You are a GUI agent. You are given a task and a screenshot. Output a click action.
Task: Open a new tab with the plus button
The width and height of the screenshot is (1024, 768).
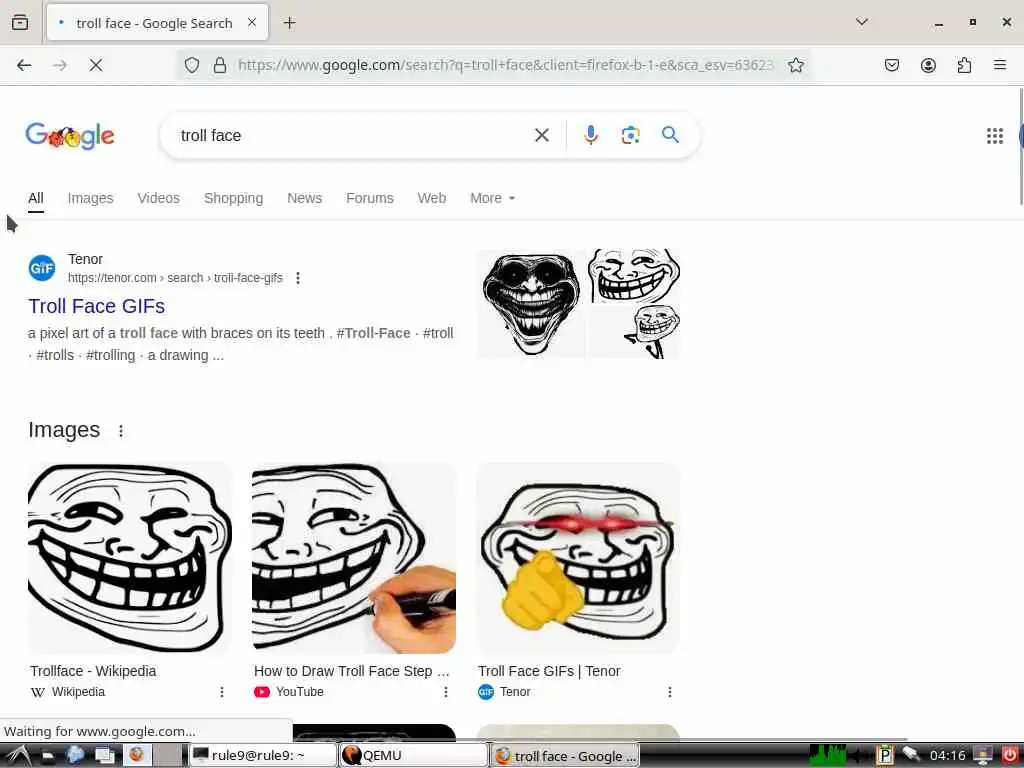pyautogui.click(x=289, y=23)
